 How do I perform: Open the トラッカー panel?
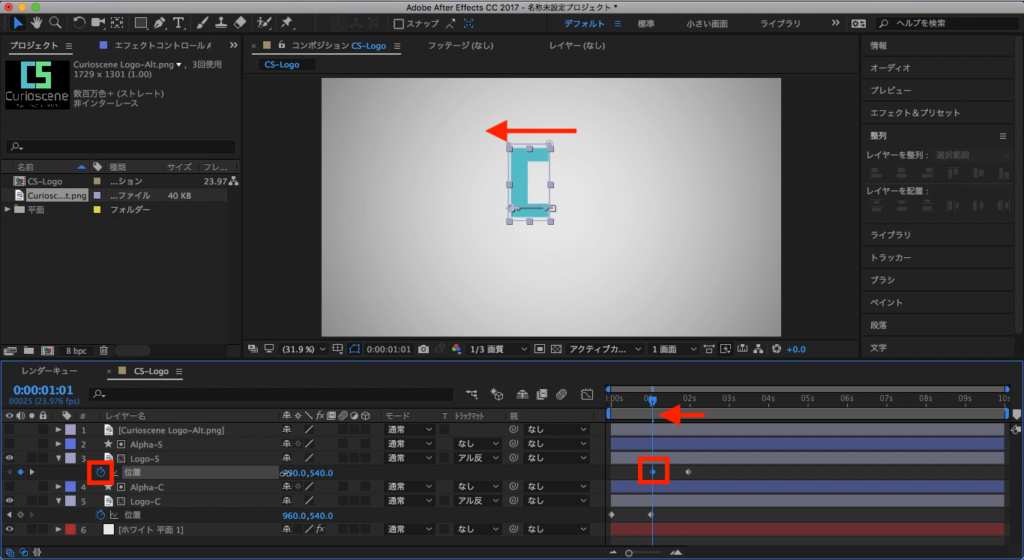890,258
